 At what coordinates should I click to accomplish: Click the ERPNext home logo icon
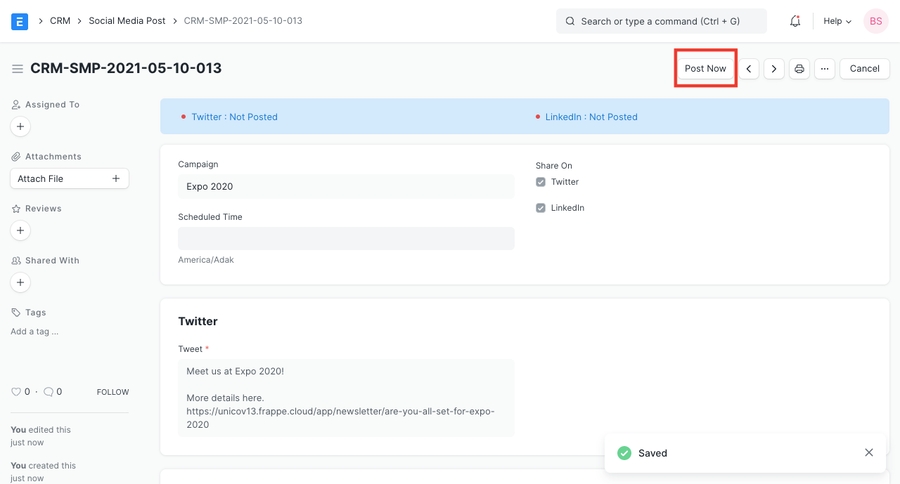point(19,21)
